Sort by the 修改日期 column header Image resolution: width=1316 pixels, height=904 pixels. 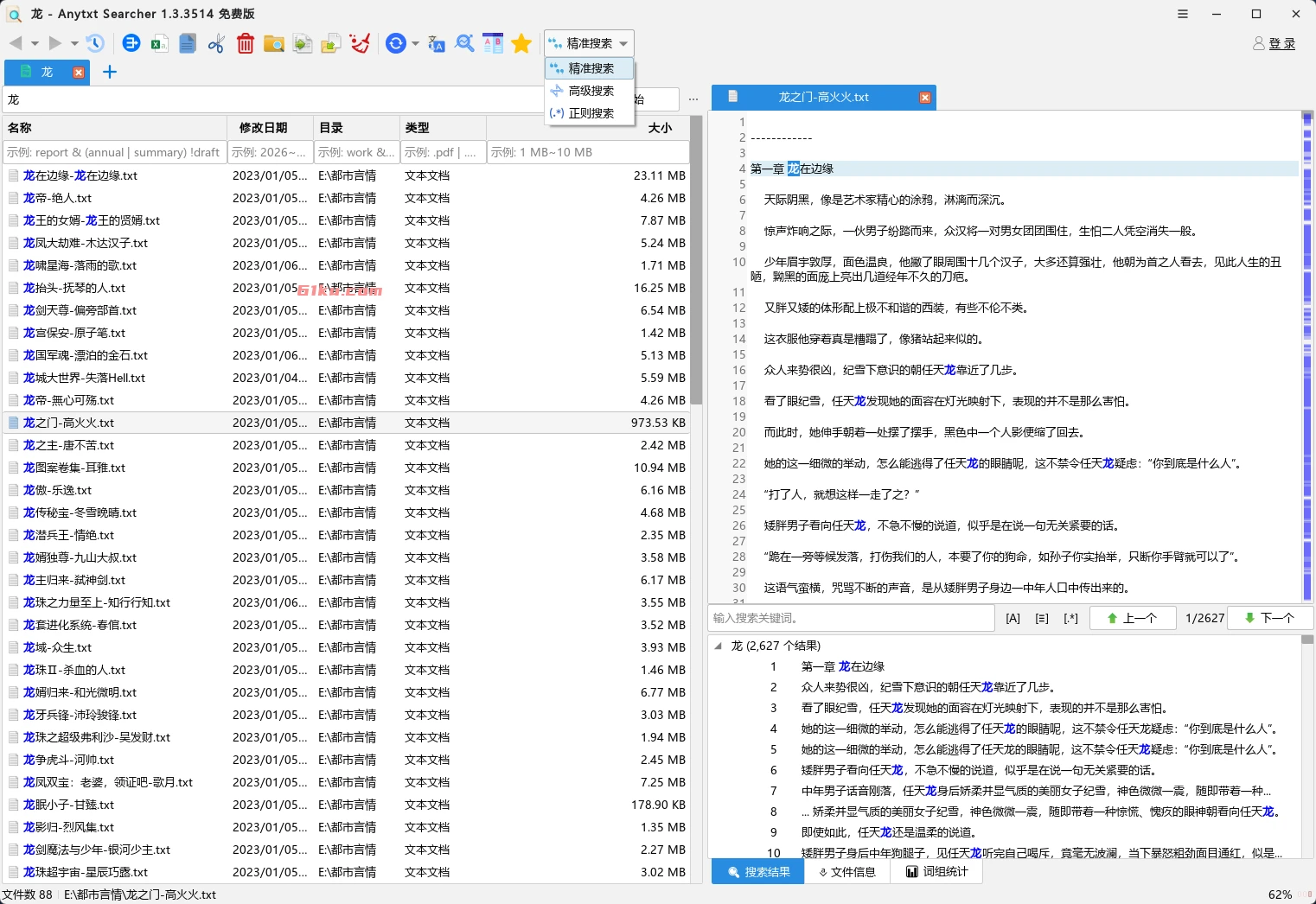271,127
